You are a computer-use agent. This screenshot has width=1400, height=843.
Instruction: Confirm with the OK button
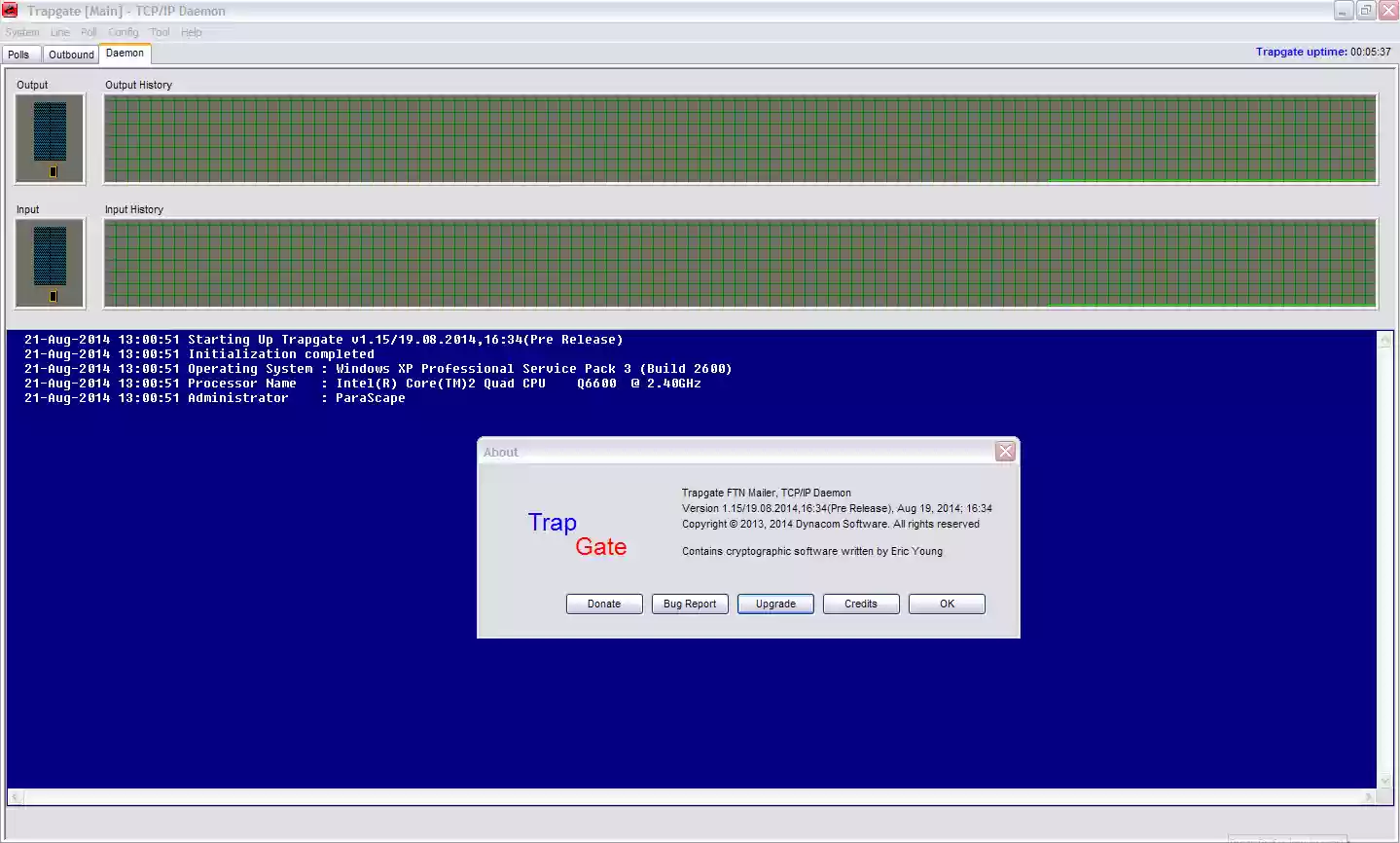[x=946, y=604]
